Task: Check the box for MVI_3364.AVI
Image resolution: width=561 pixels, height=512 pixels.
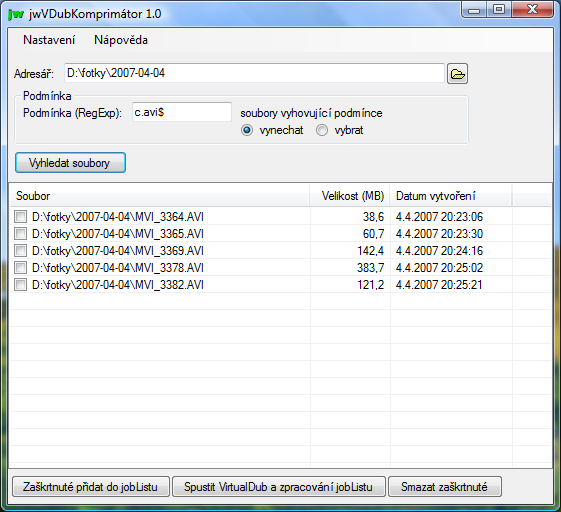Action: [x=20, y=216]
